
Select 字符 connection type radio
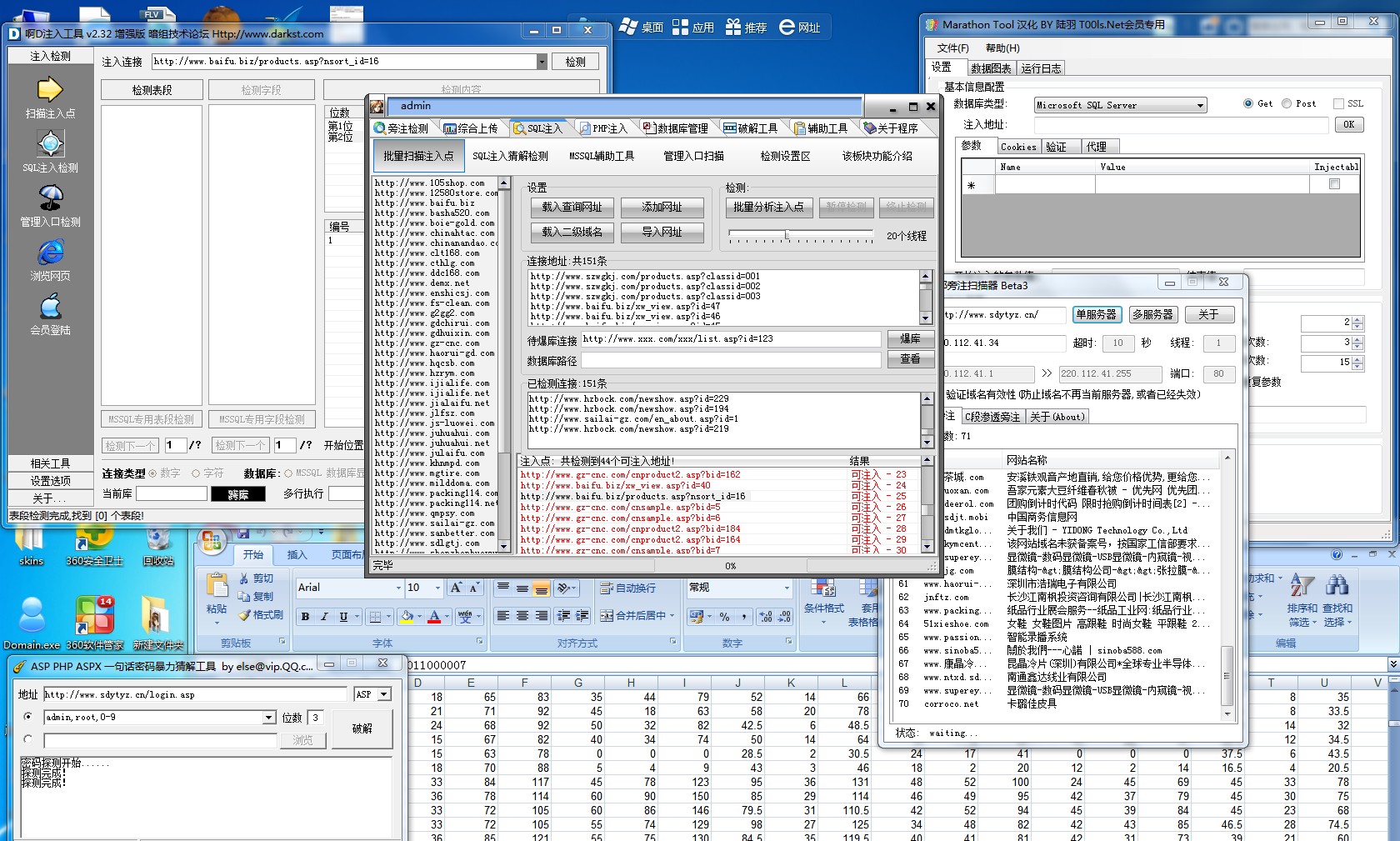coord(196,473)
